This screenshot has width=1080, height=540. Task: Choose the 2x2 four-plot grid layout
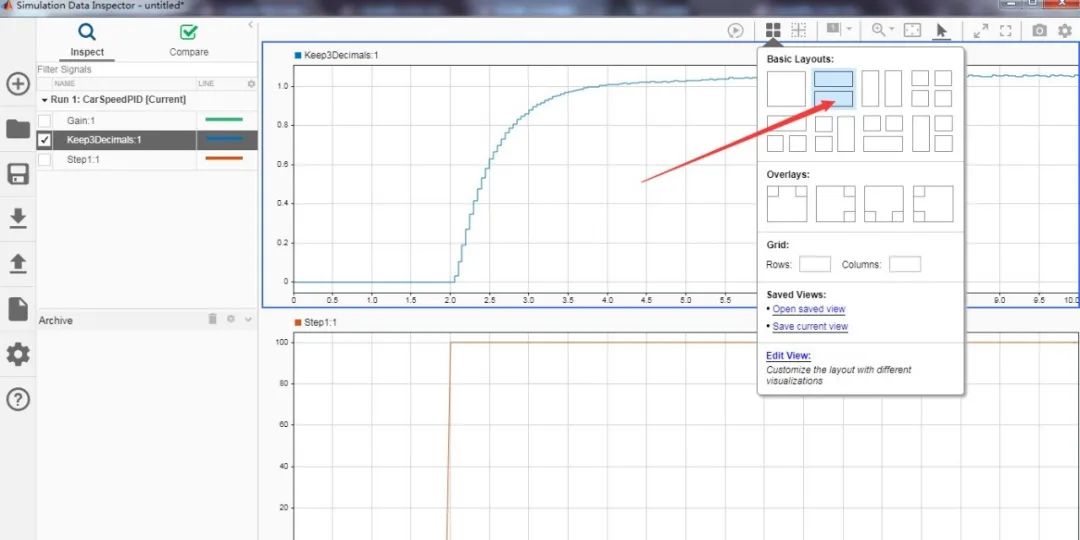coord(932,89)
